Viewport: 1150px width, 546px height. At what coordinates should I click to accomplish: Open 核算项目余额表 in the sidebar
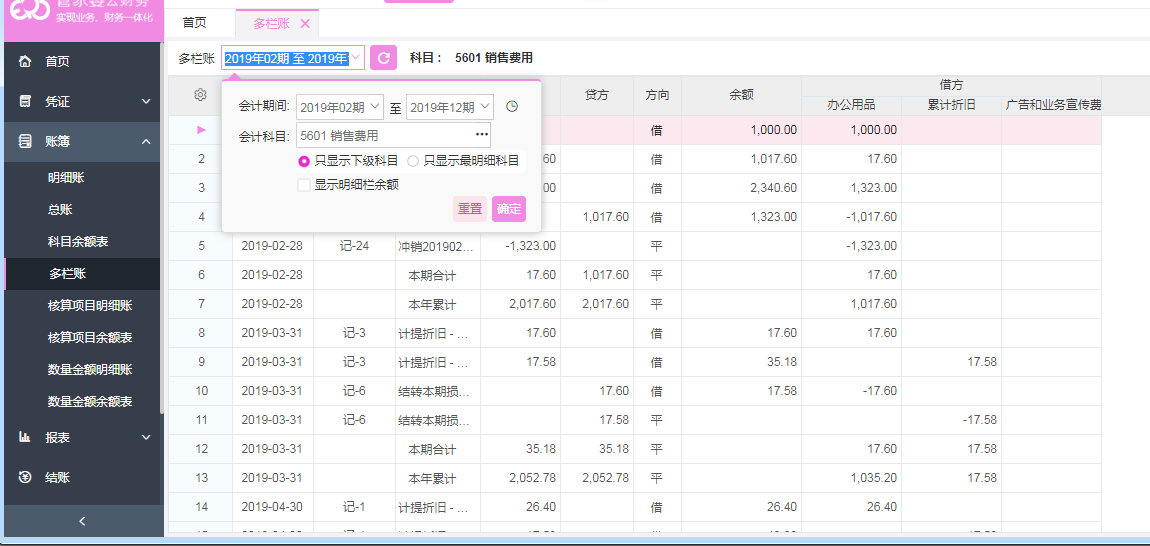[90, 338]
